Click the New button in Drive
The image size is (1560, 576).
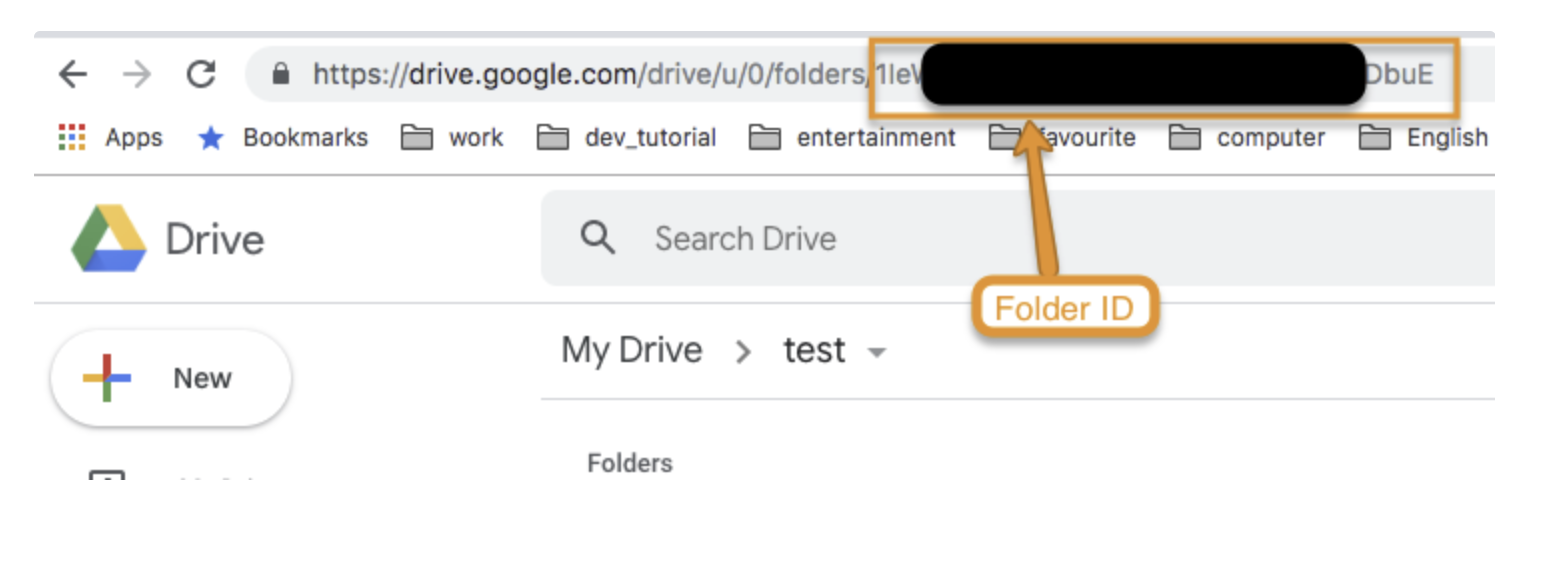tap(171, 378)
